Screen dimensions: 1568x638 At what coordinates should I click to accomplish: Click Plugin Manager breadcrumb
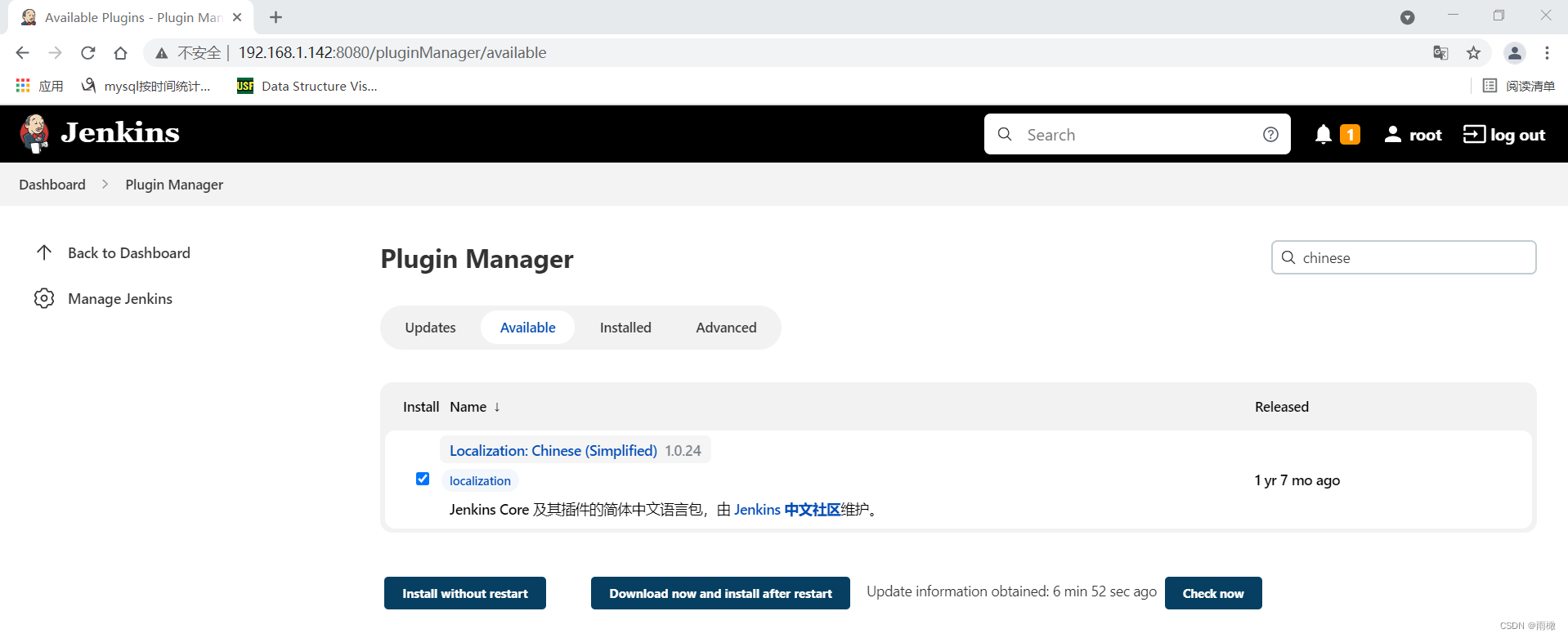tap(174, 185)
